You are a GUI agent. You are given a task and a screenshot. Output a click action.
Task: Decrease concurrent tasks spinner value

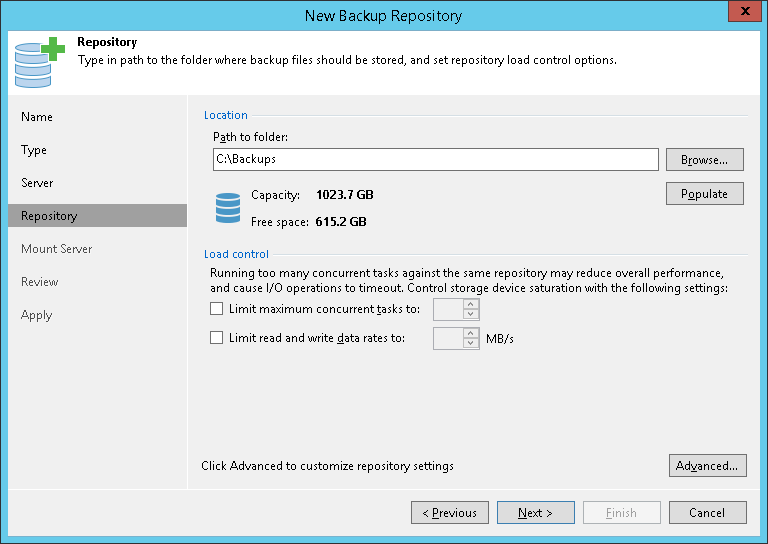472,315
